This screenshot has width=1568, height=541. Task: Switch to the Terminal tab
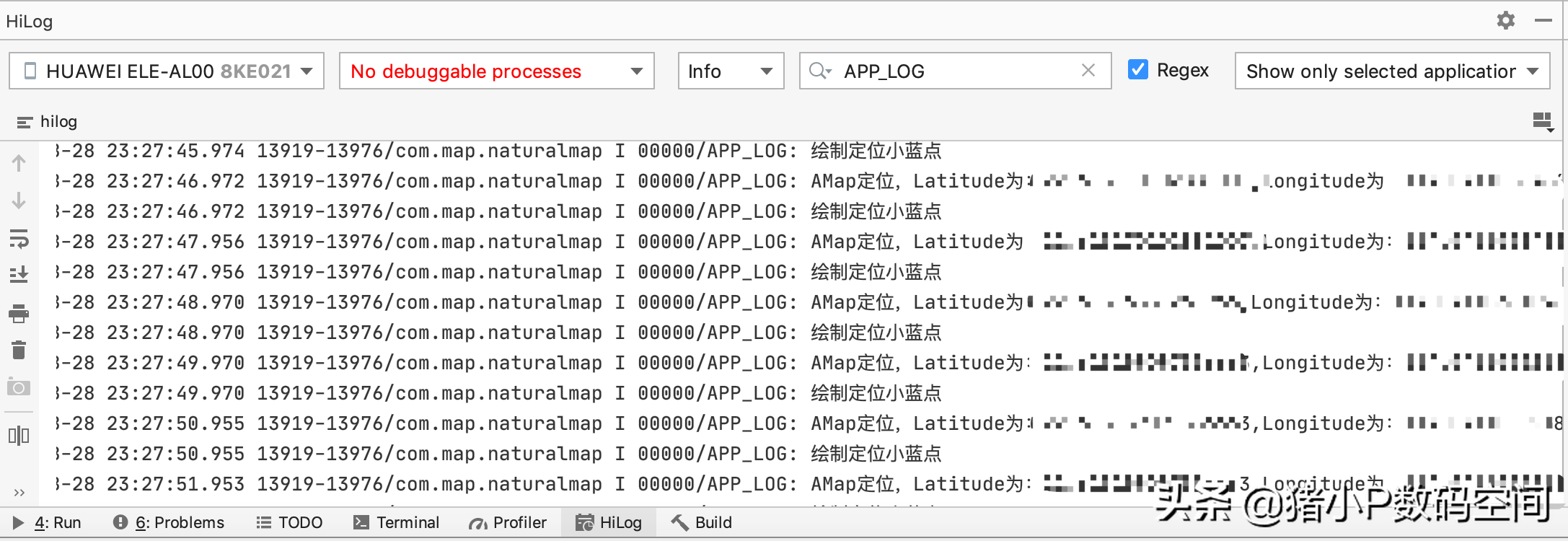pos(397,522)
